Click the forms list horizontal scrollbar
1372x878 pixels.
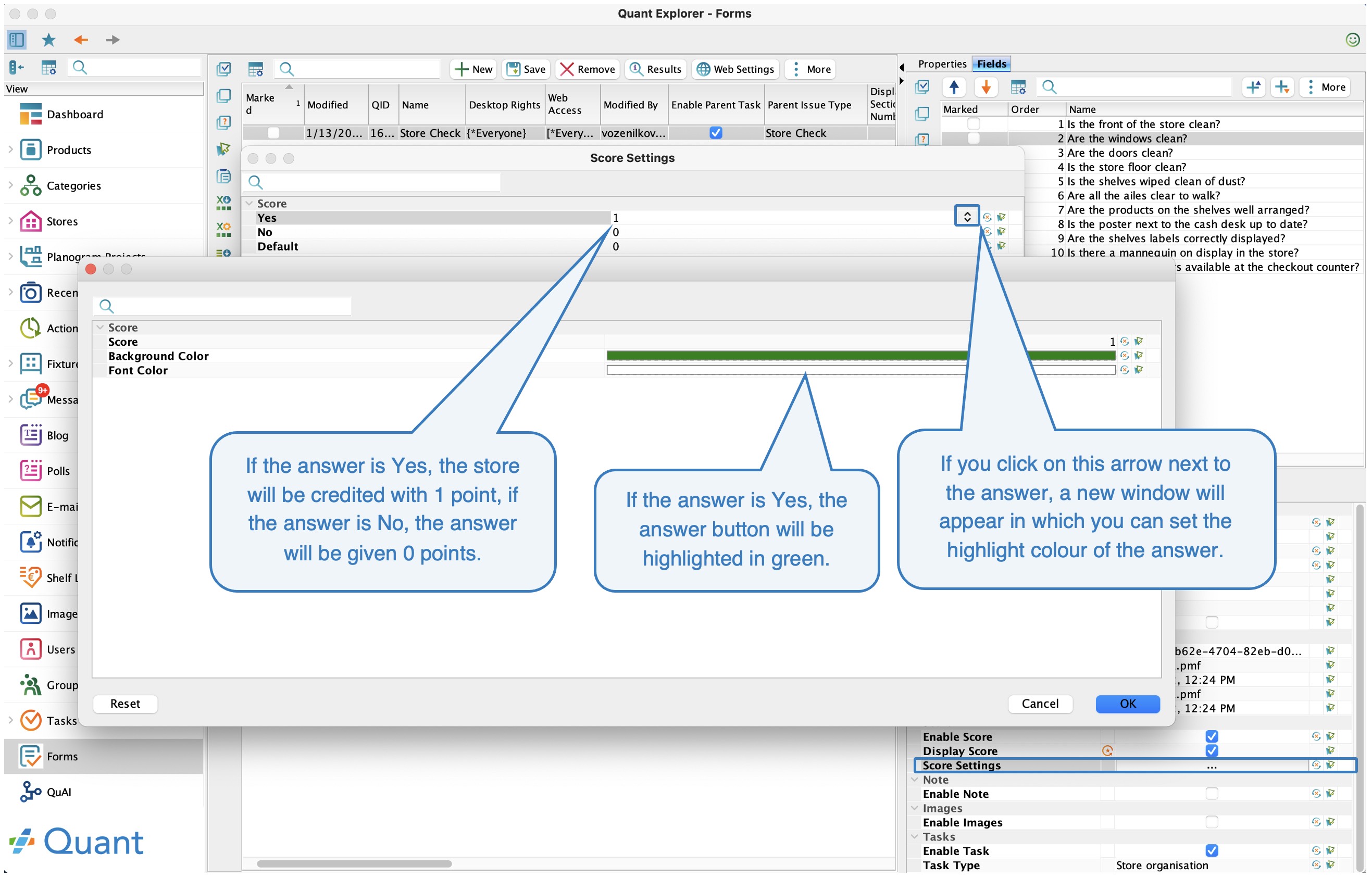[354, 864]
